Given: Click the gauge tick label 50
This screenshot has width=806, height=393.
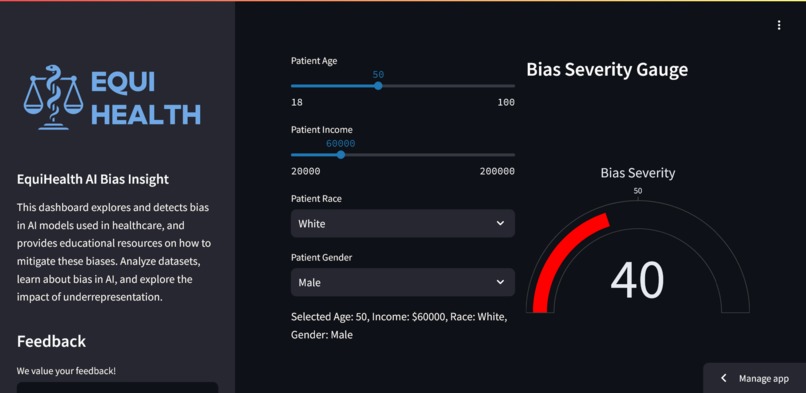Looking at the screenshot, I should click(x=638, y=191).
